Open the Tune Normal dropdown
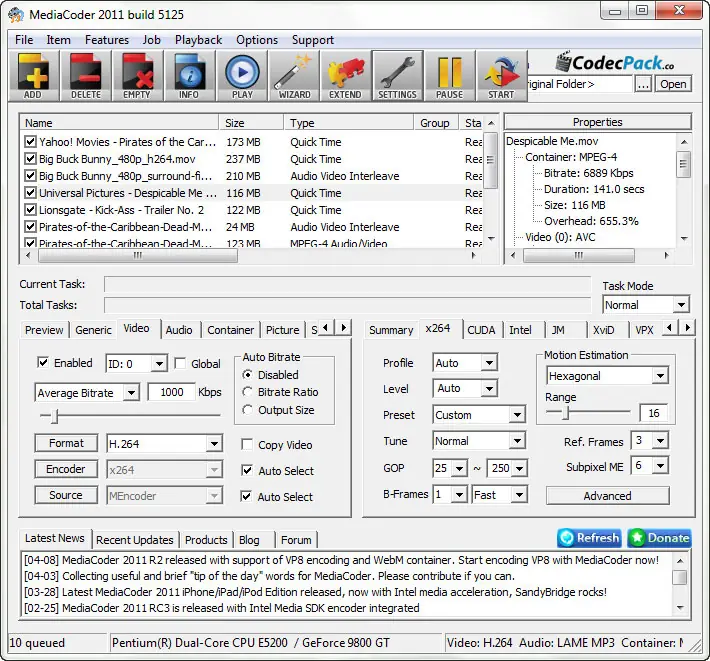The width and height of the screenshot is (710, 661). (479, 441)
